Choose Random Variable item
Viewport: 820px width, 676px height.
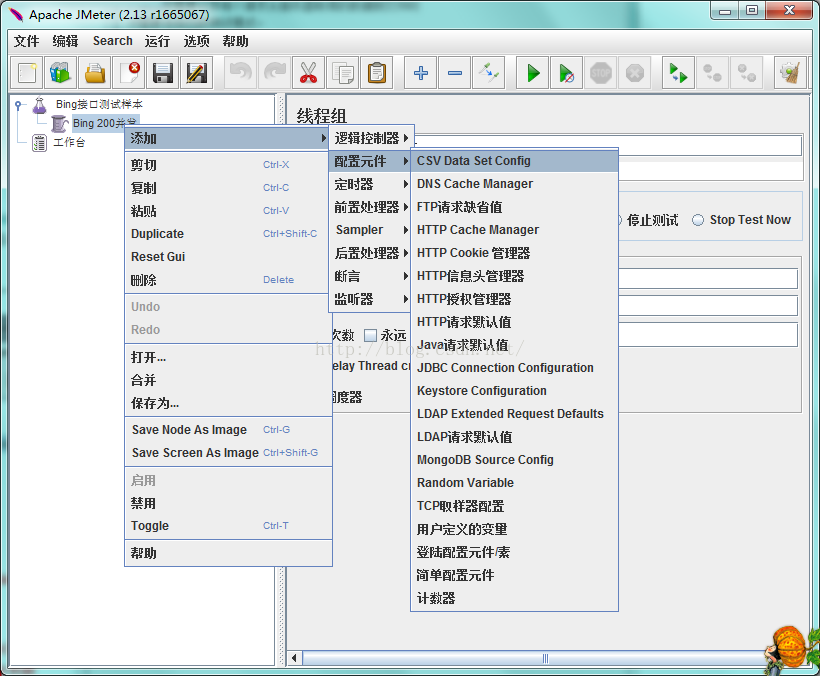pos(515,483)
